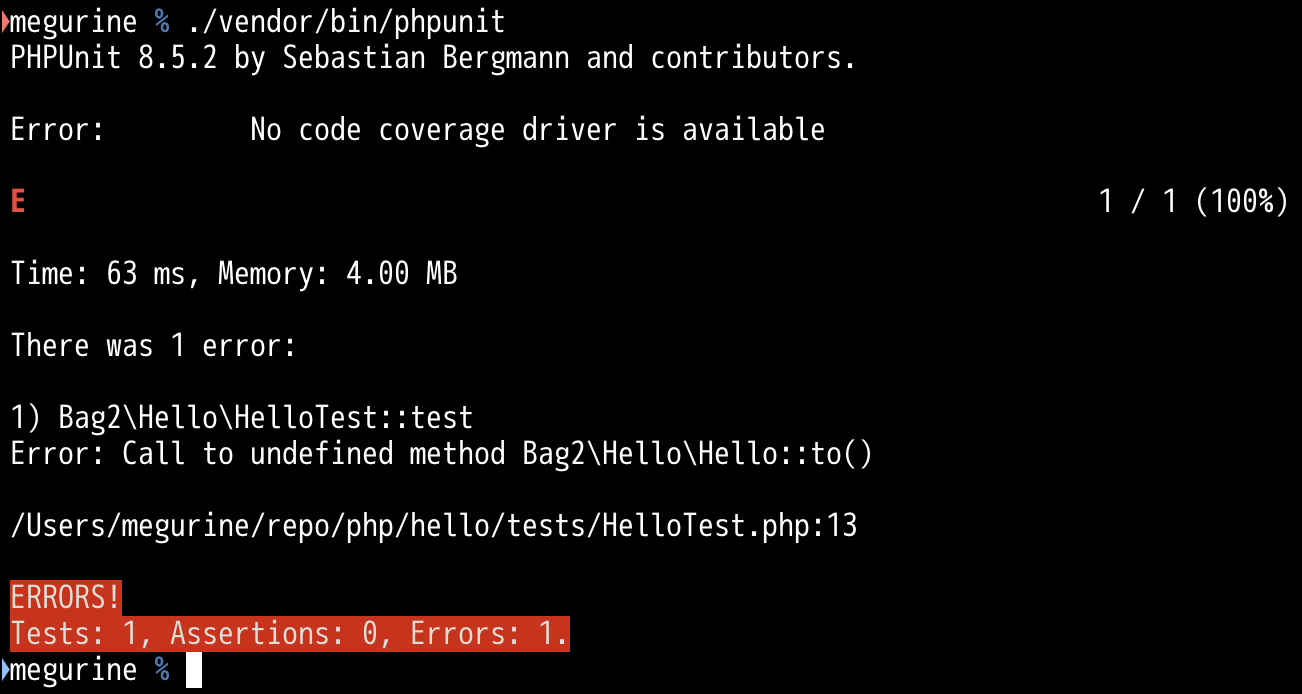Click the red E test result indicator

[18, 201]
